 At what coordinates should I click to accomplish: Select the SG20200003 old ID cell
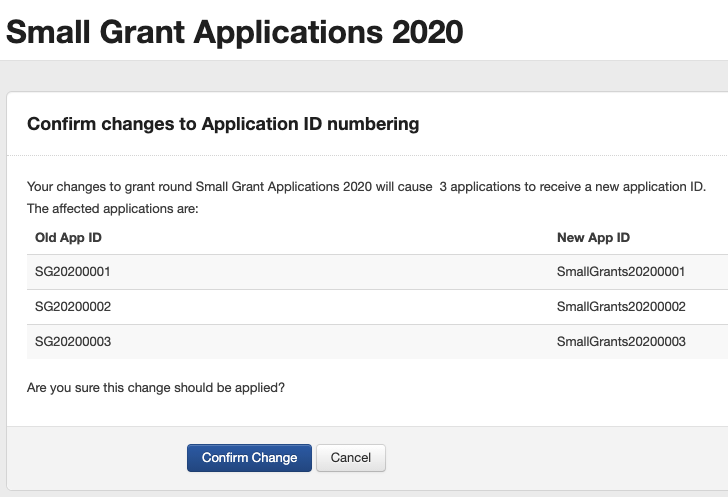point(72,341)
